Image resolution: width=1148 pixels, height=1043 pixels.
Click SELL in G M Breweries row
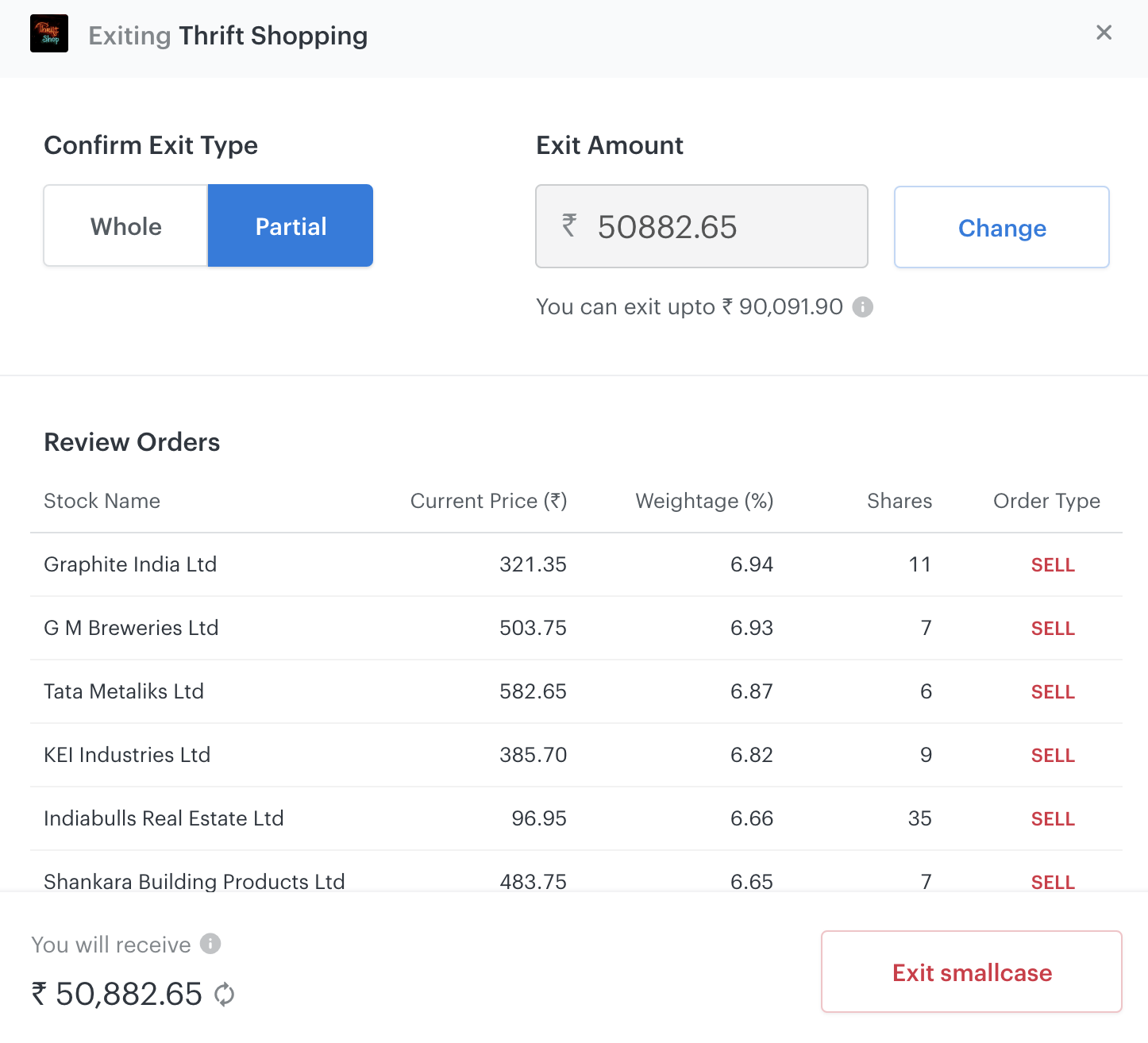[1053, 629]
